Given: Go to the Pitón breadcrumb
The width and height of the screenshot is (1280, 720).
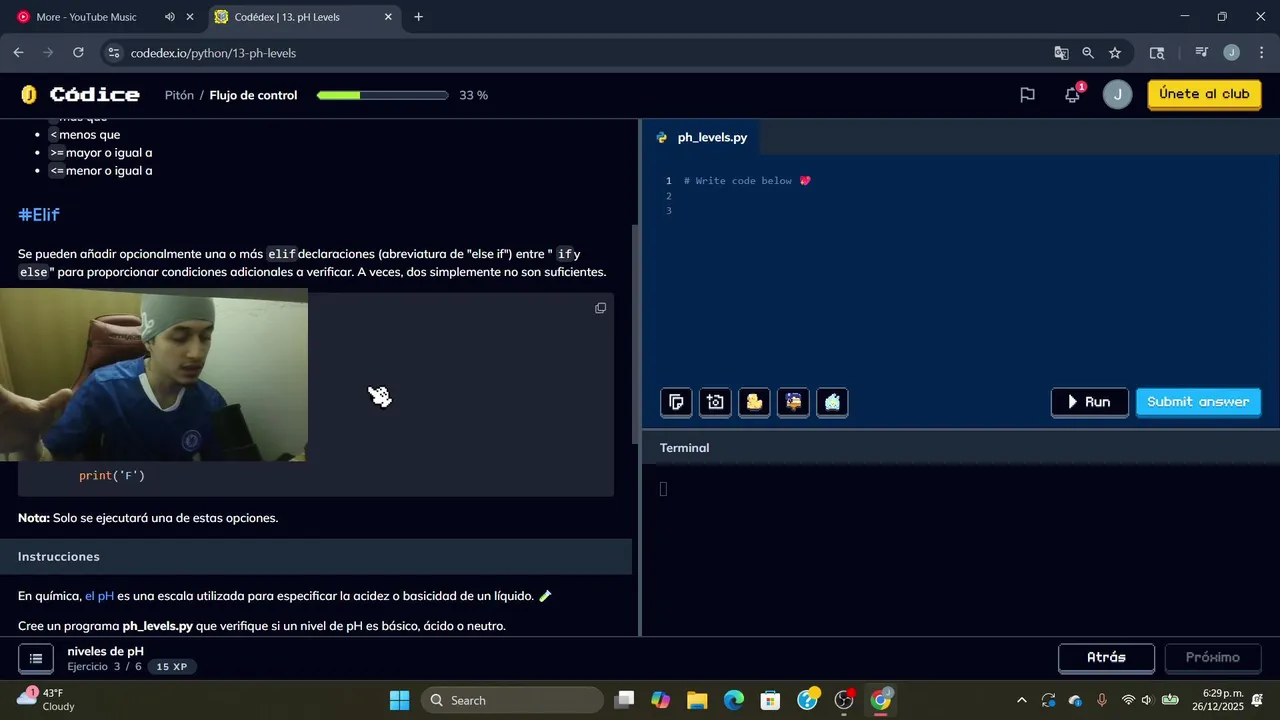Looking at the screenshot, I should click(x=179, y=95).
